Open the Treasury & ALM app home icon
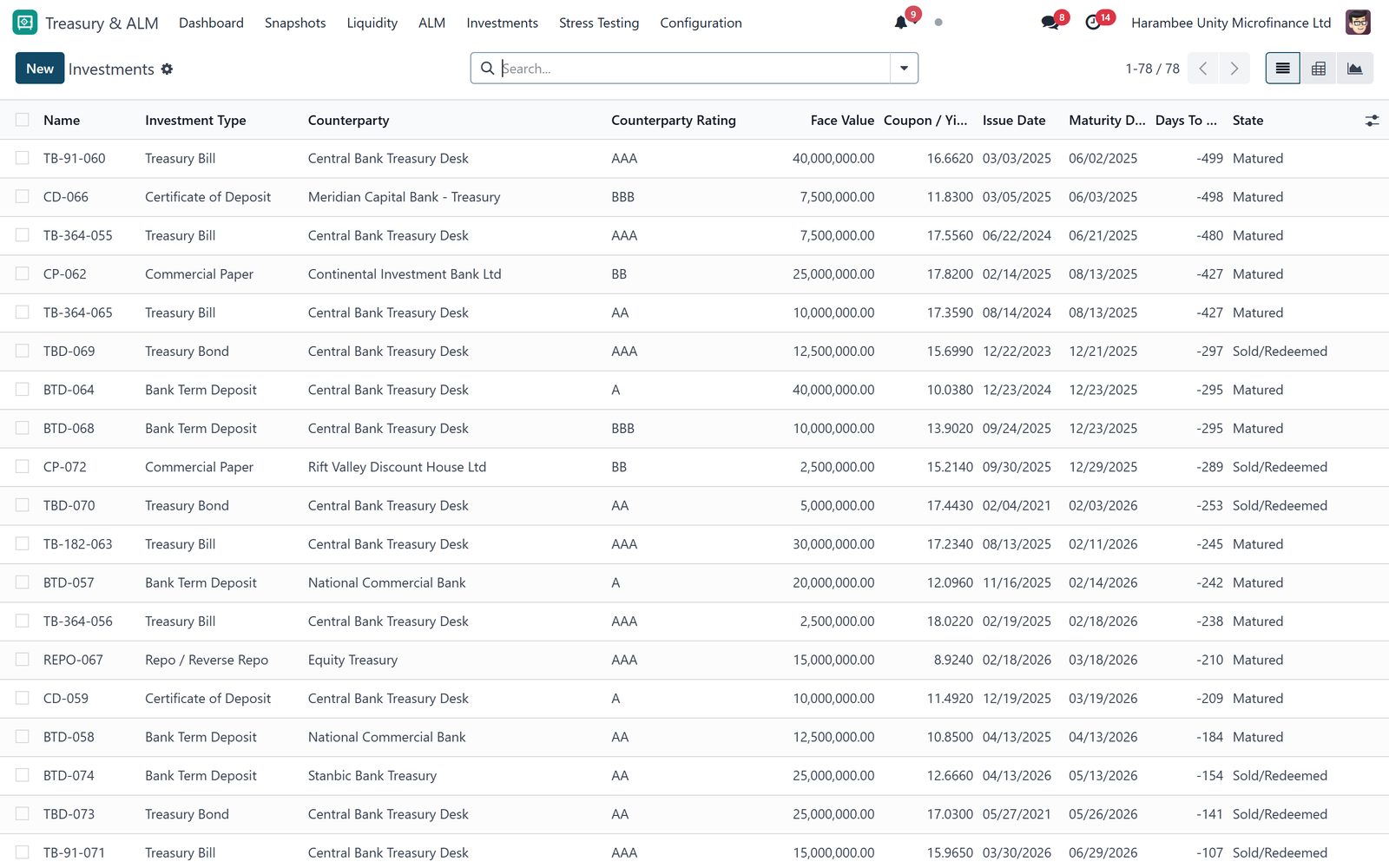The width and height of the screenshot is (1389, 868). pyautogui.click(x=25, y=23)
